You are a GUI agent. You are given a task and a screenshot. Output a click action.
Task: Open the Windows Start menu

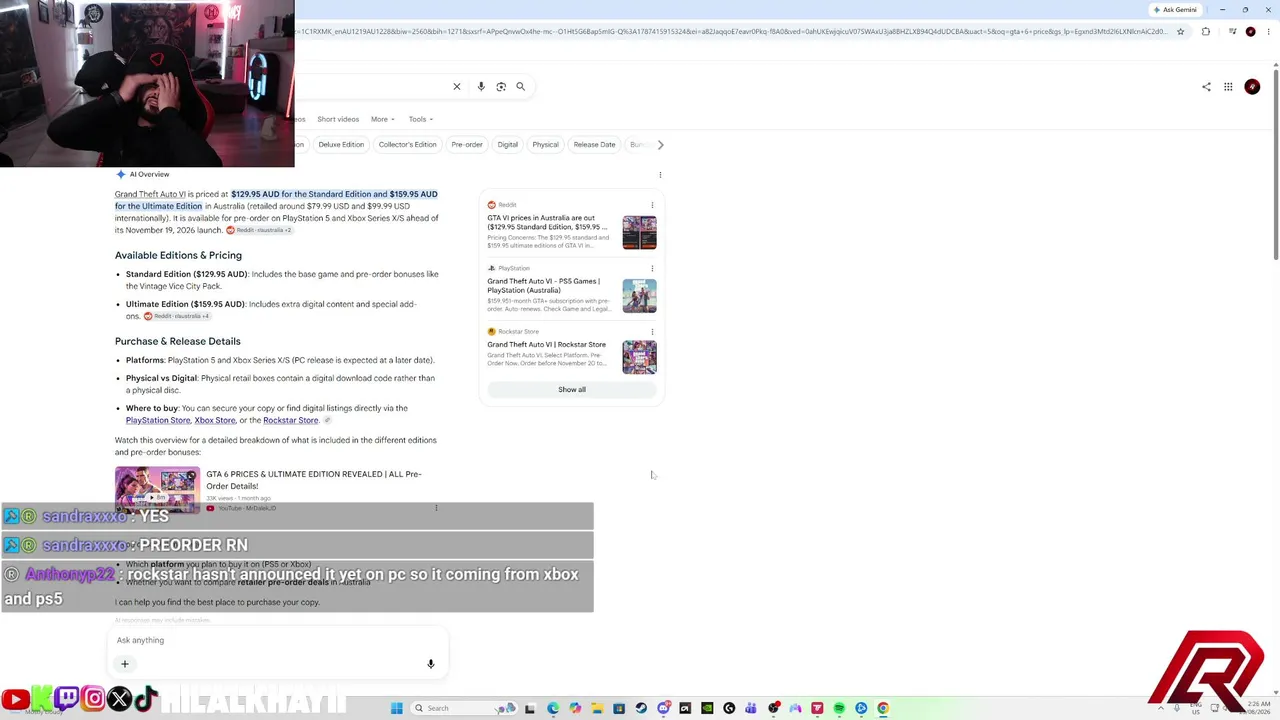397,708
